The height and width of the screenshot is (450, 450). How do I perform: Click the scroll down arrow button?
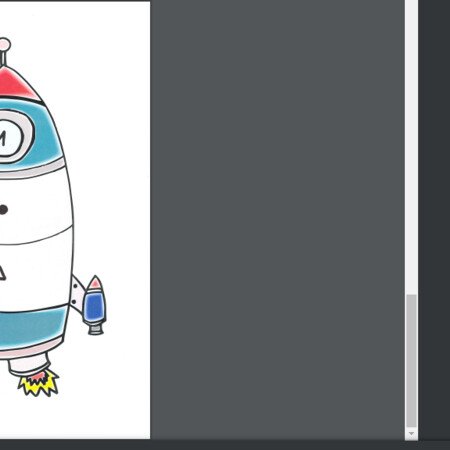pyautogui.click(x=411, y=433)
